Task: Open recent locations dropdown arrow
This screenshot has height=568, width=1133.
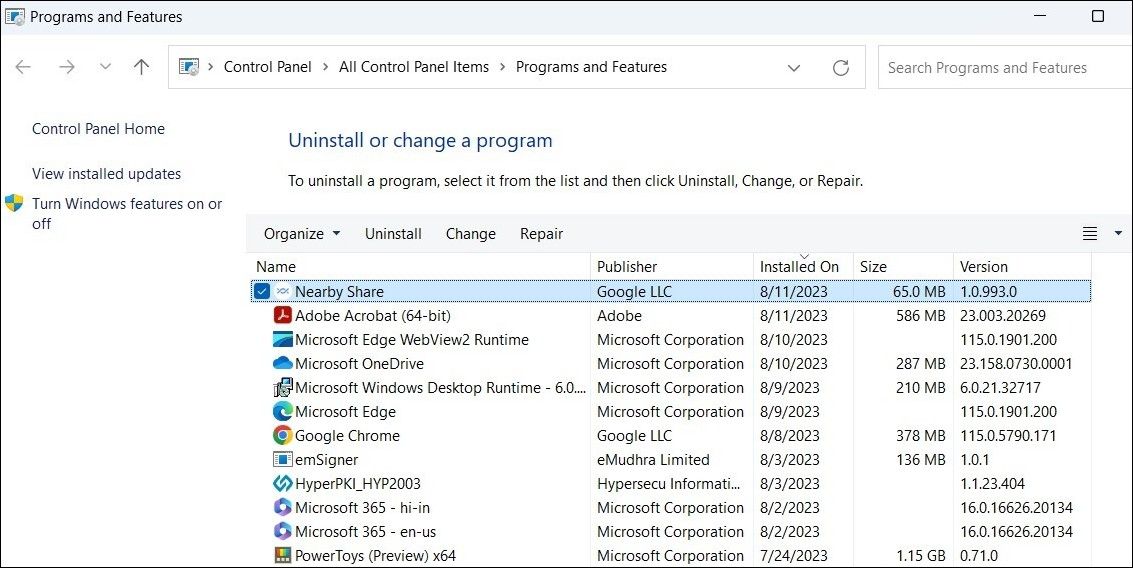Action: (x=105, y=68)
